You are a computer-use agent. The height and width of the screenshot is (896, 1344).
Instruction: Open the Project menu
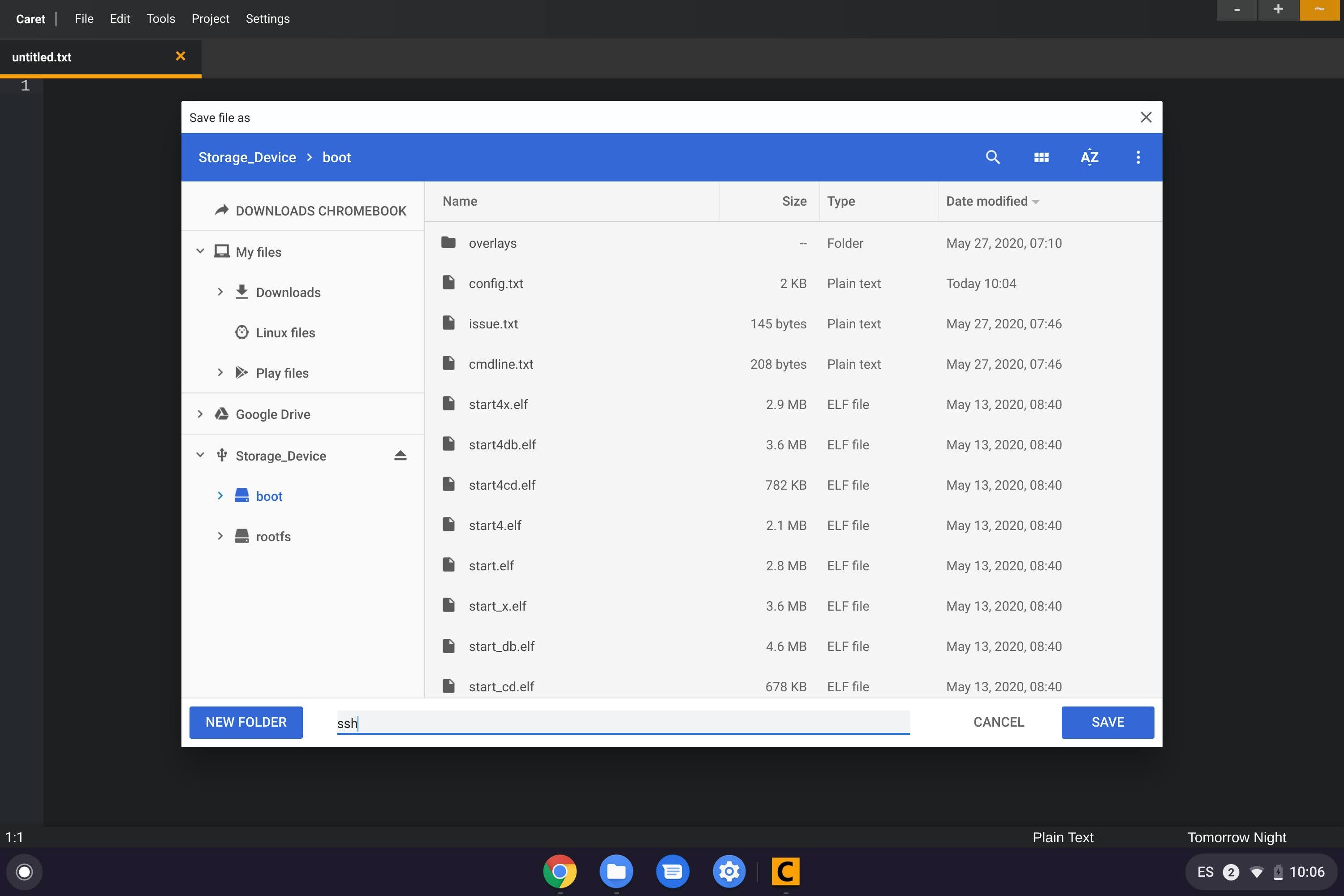[x=210, y=18]
